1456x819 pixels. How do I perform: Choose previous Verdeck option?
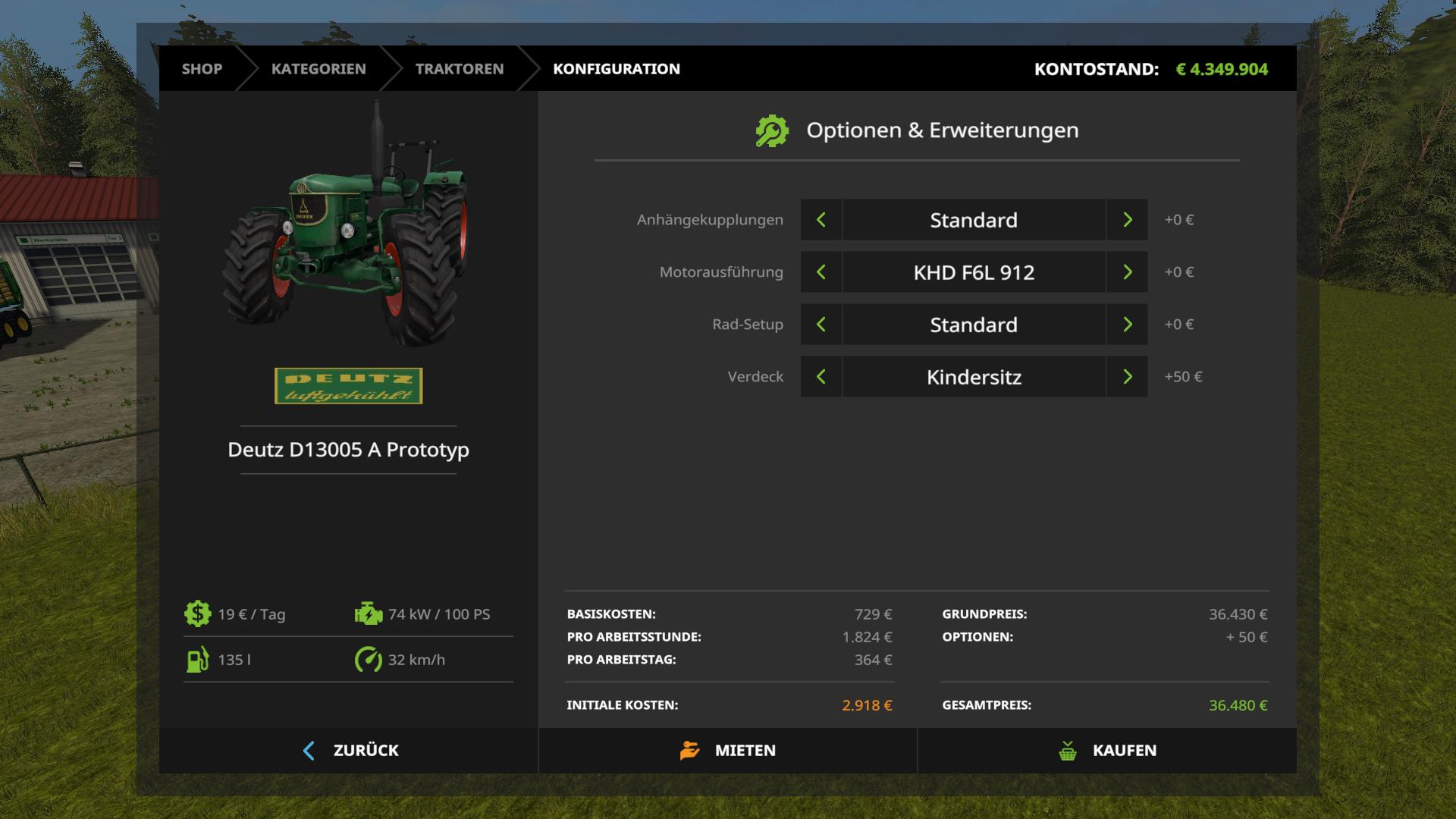pos(821,377)
